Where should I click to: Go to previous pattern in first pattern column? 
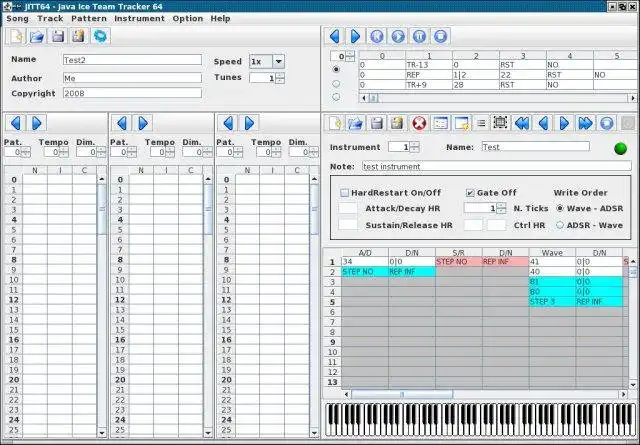click(16, 123)
